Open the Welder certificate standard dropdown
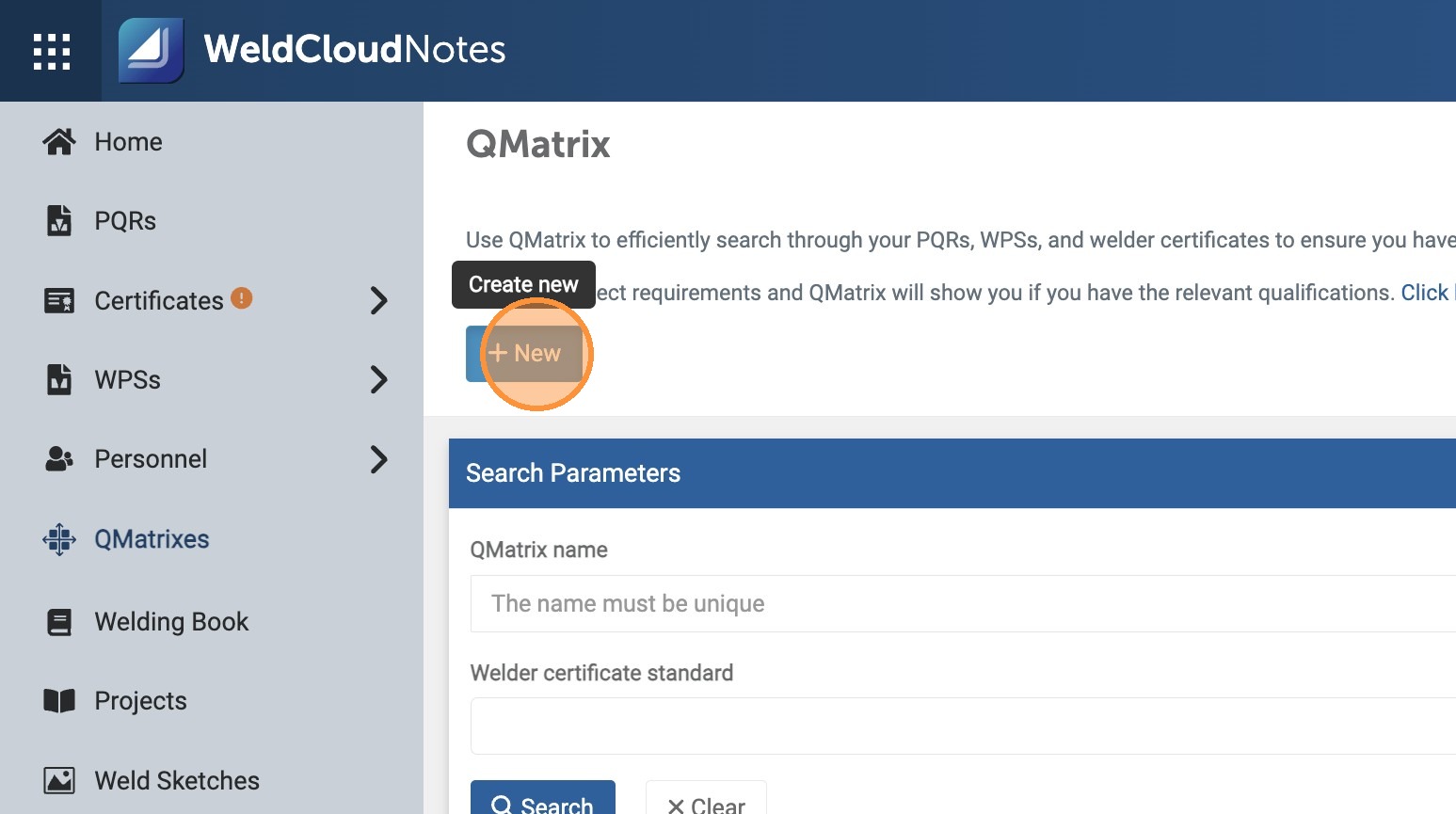Viewport: 1456px width, 814px height. click(960, 726)
